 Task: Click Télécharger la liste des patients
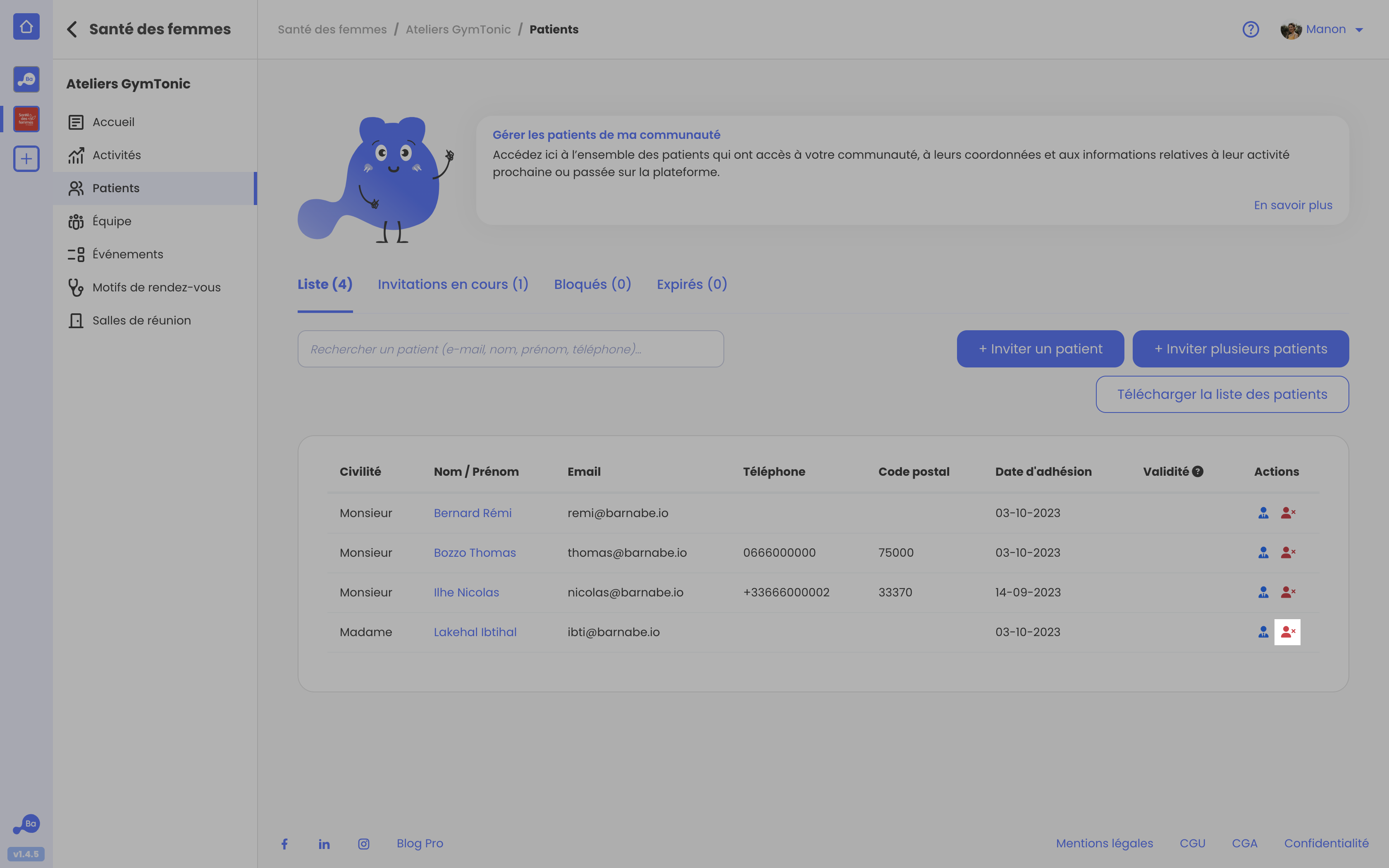[x=1222, y=394]
